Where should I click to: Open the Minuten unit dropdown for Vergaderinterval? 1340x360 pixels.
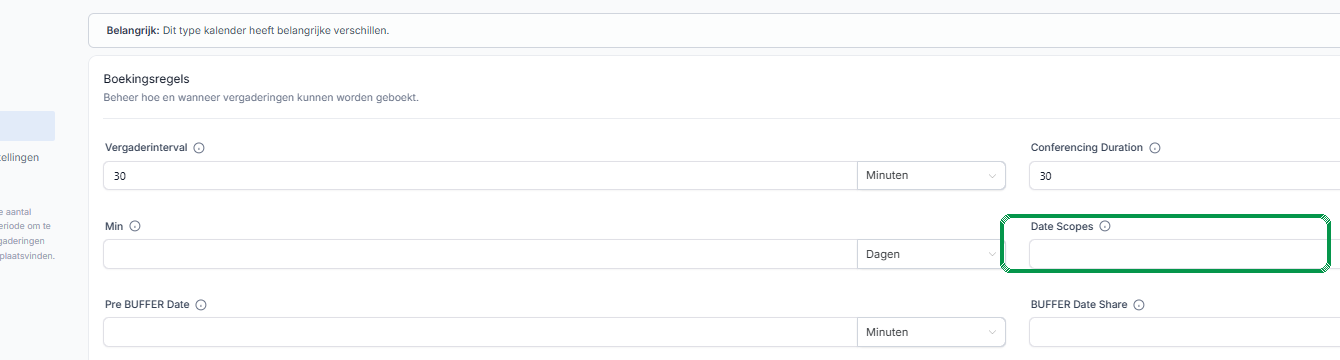pyautogui.click(x=932, y=175)
